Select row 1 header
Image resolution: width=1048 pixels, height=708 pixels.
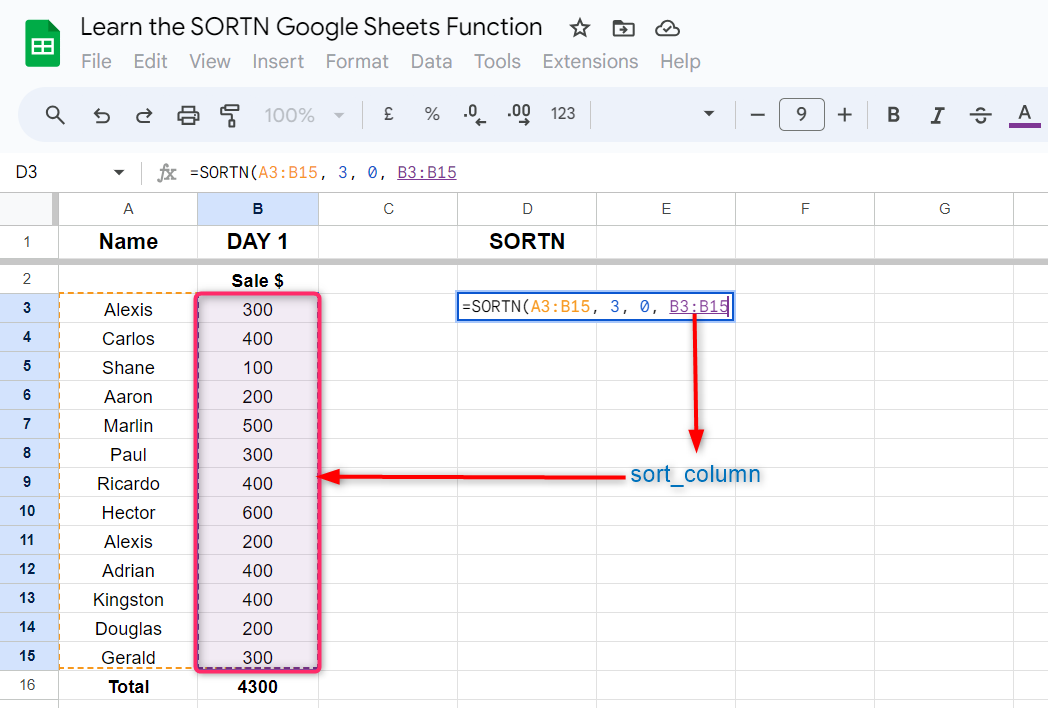(x=27, y=241)
